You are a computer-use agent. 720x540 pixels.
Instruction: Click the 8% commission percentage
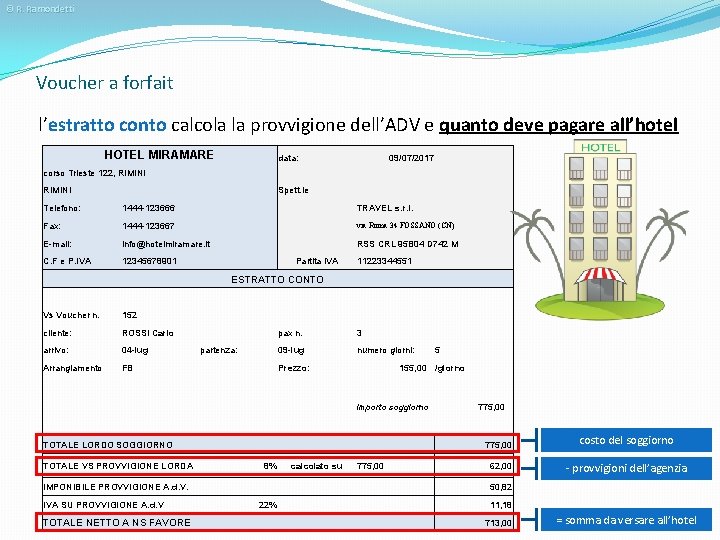[x=270, y=466]
